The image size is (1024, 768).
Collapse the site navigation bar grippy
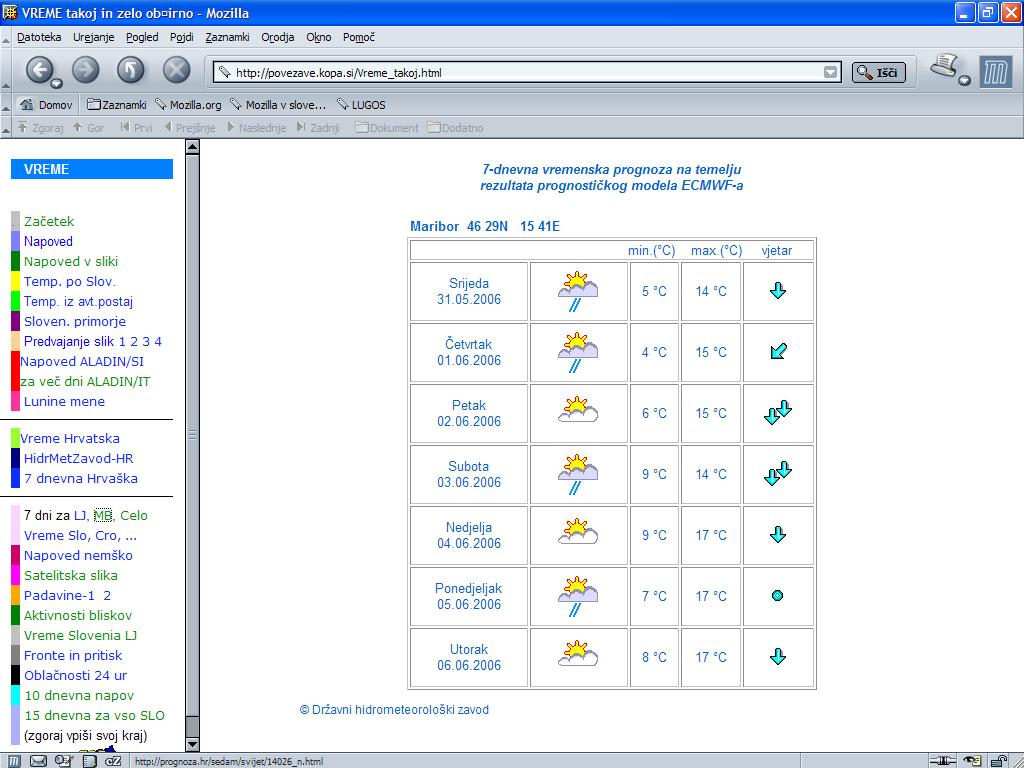coord(6,127)
